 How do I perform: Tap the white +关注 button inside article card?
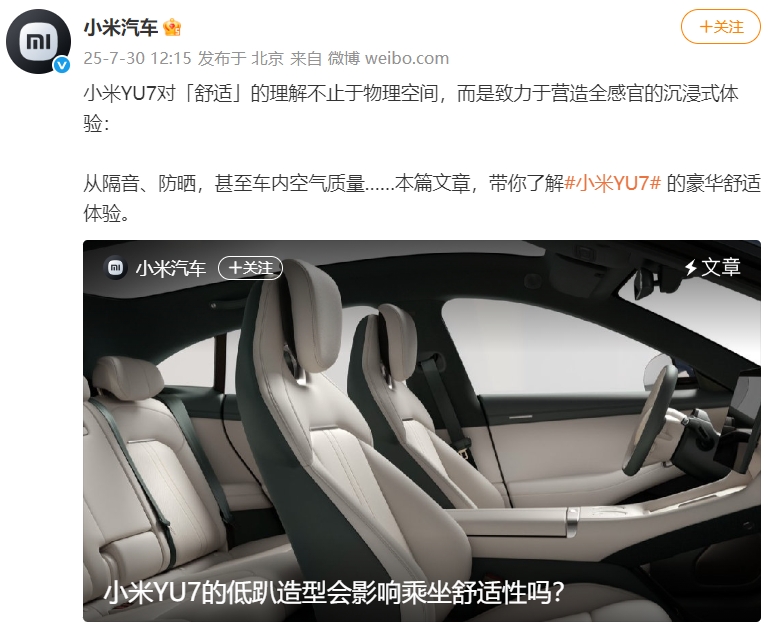click(250, 268)
